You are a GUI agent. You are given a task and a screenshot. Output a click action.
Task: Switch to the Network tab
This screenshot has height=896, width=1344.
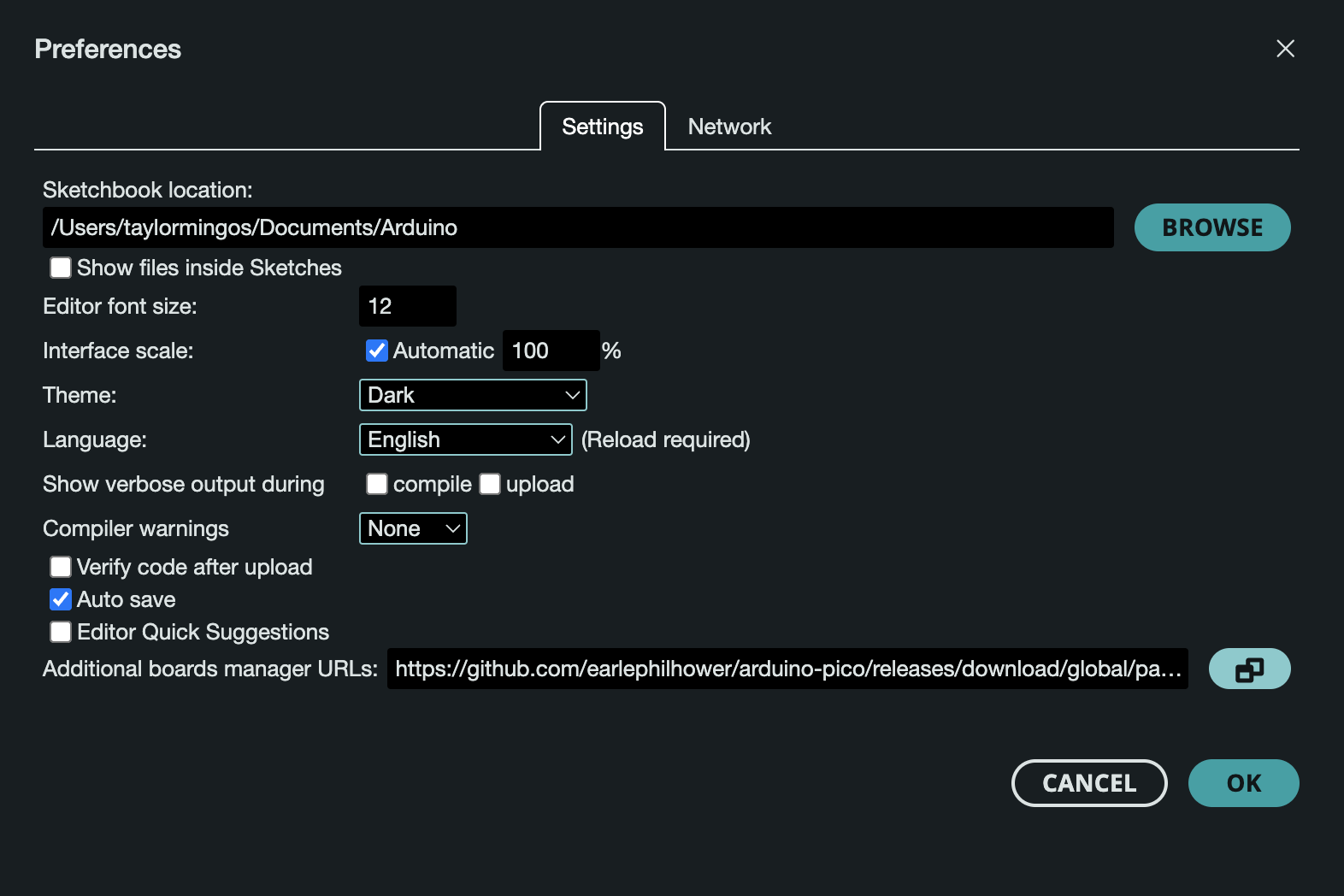pos(729,127)
